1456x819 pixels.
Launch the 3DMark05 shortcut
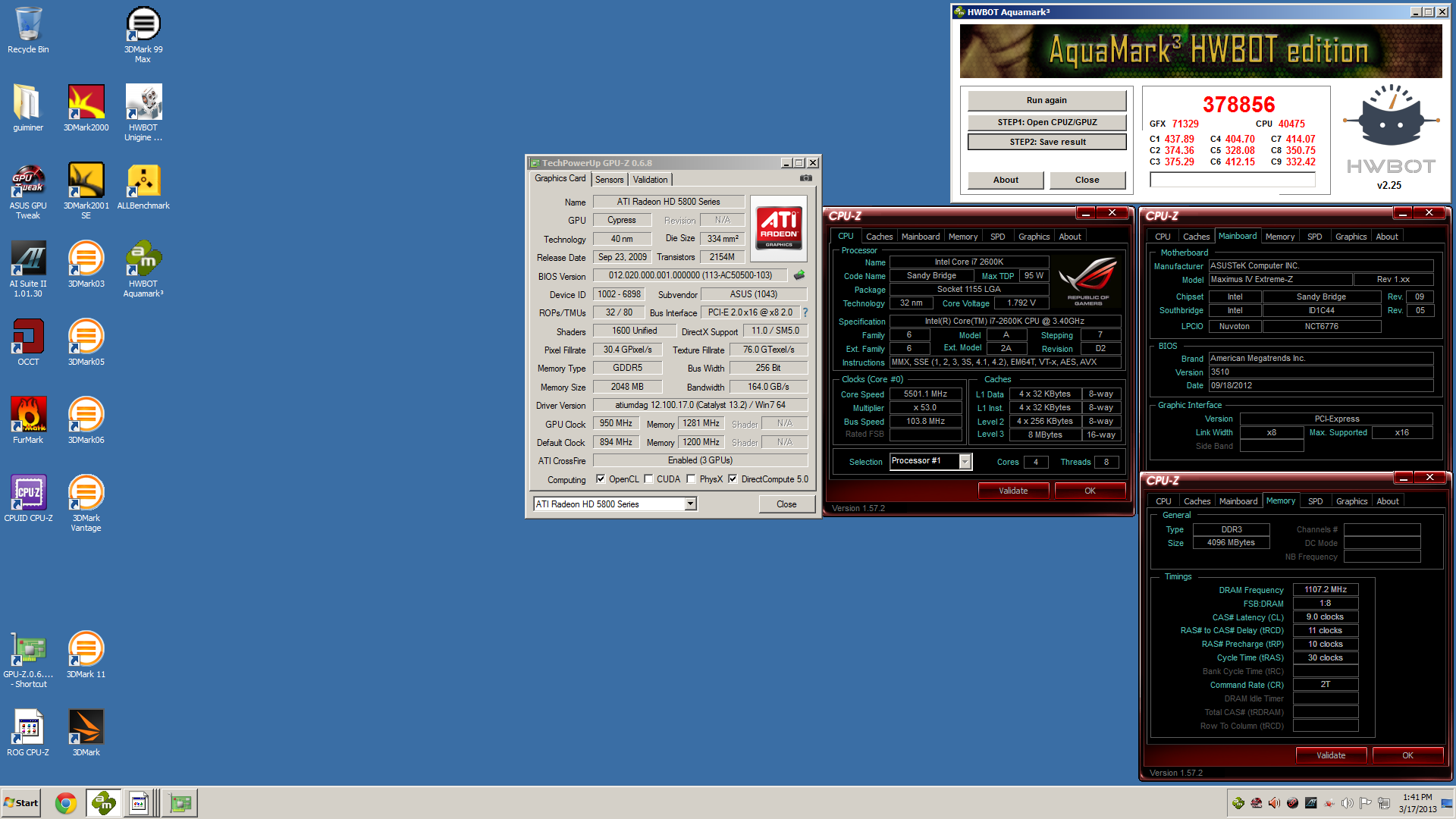(86, 342)
